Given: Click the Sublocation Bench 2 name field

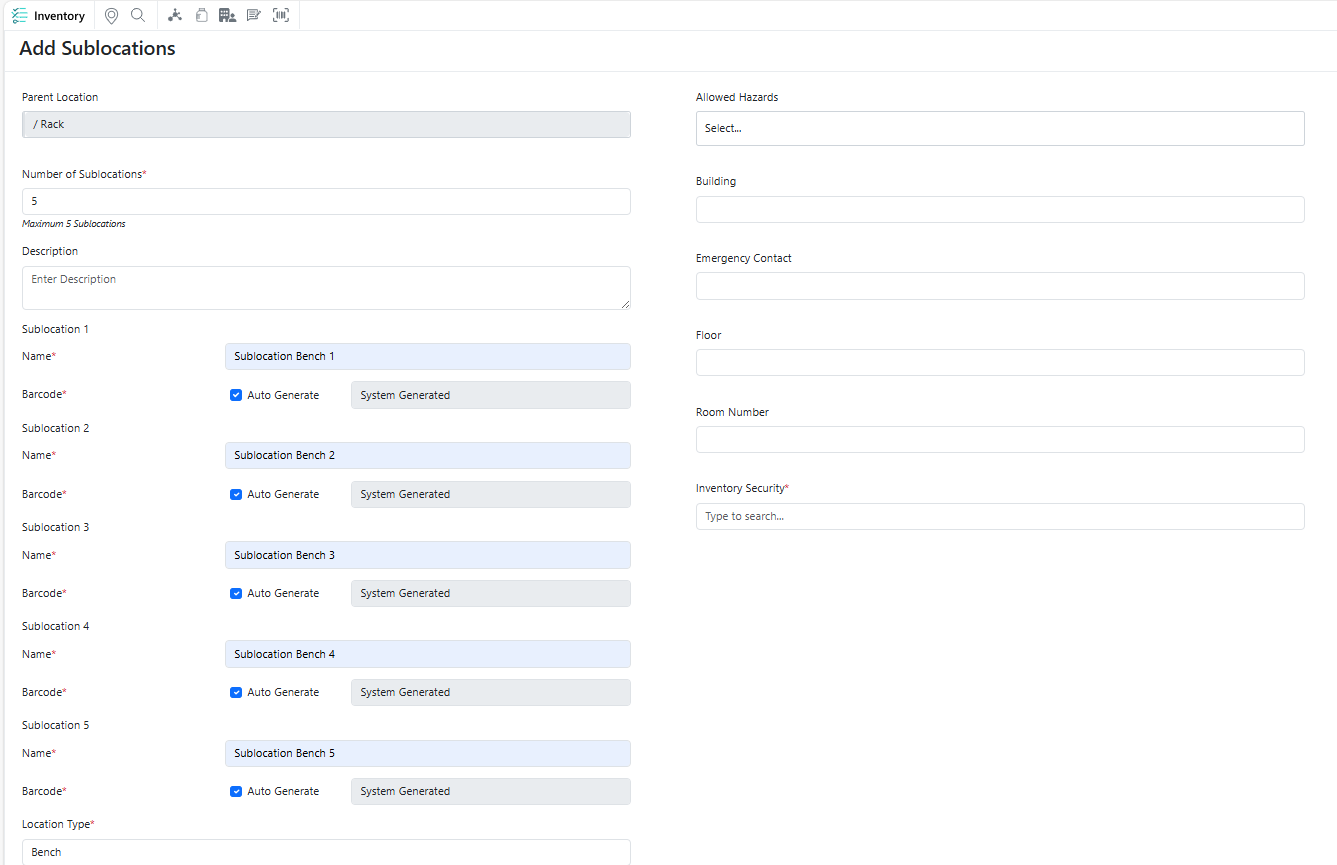Looking at the screenshot, I should [427, 455].
